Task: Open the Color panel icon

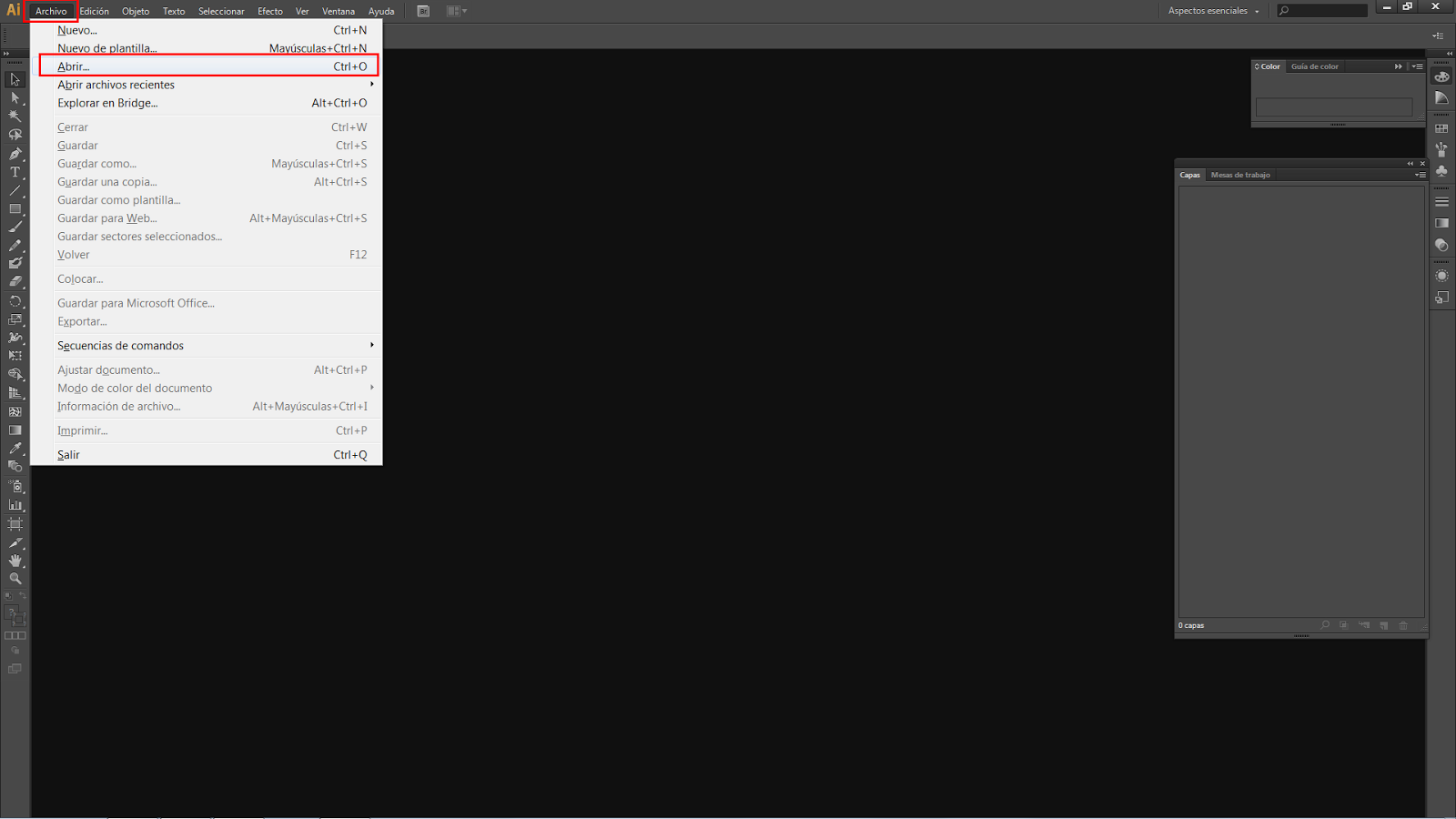Action: (1441, 76)
